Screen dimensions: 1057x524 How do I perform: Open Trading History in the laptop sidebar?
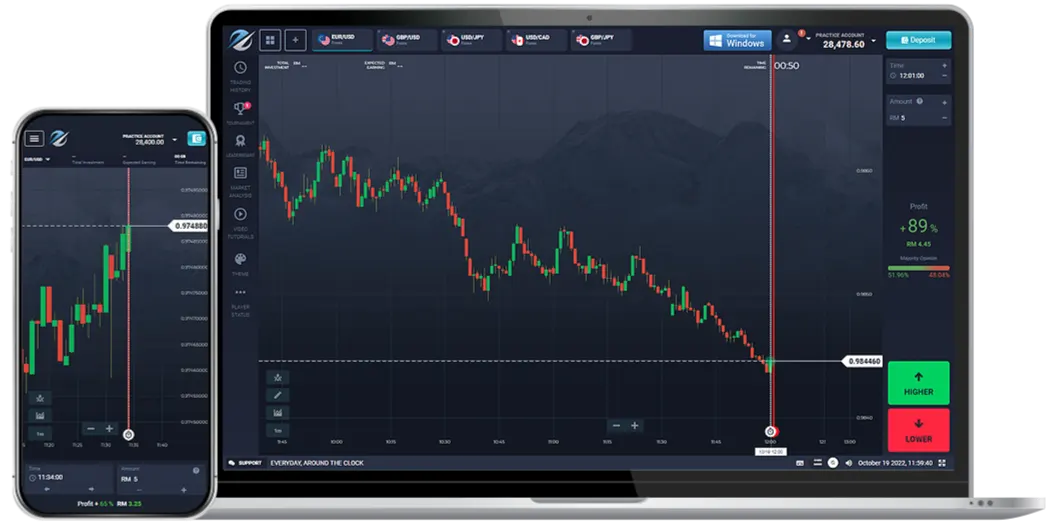tap(240, 68)
